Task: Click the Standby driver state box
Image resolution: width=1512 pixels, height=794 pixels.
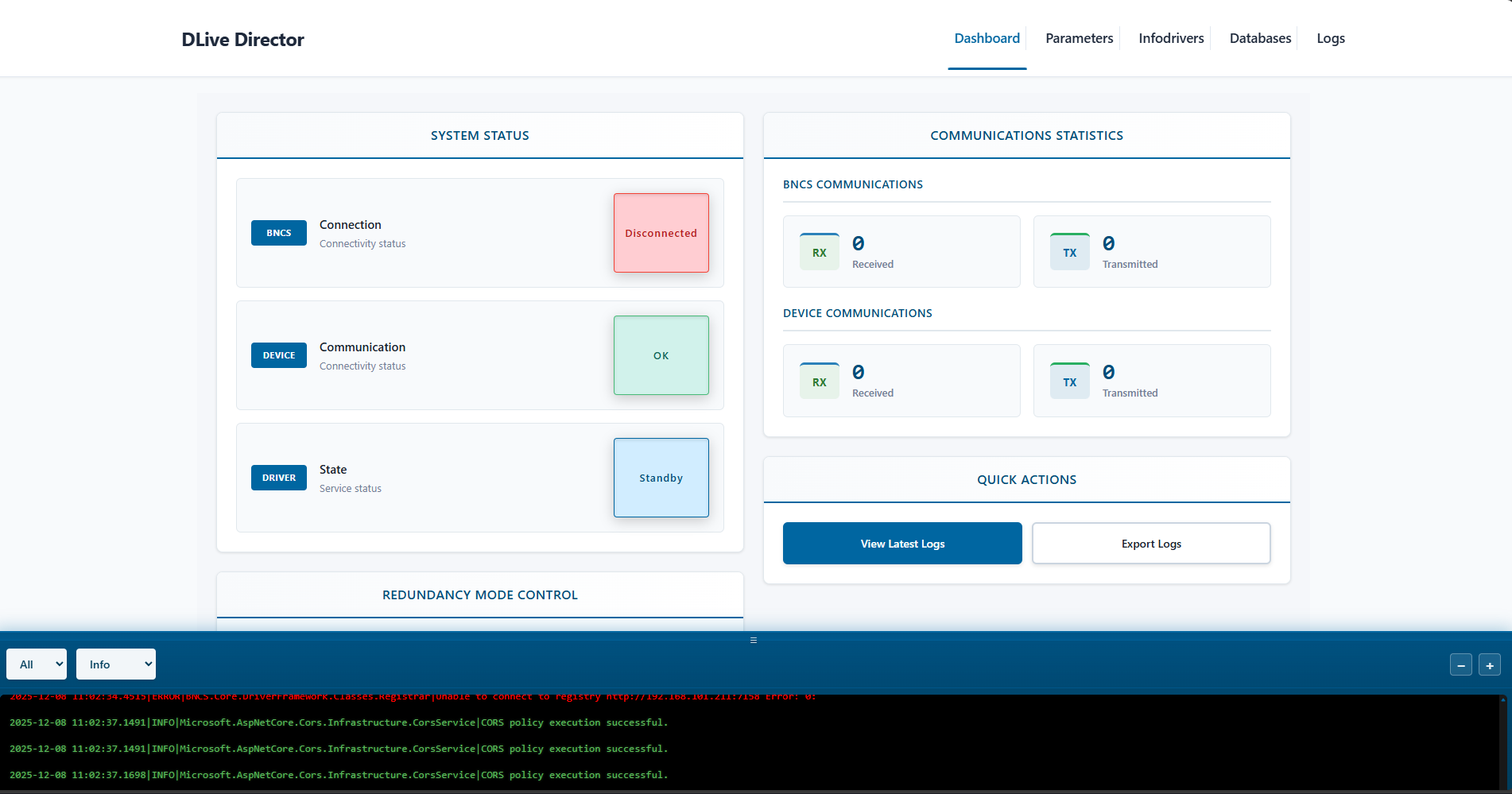Action: [661, 478]
